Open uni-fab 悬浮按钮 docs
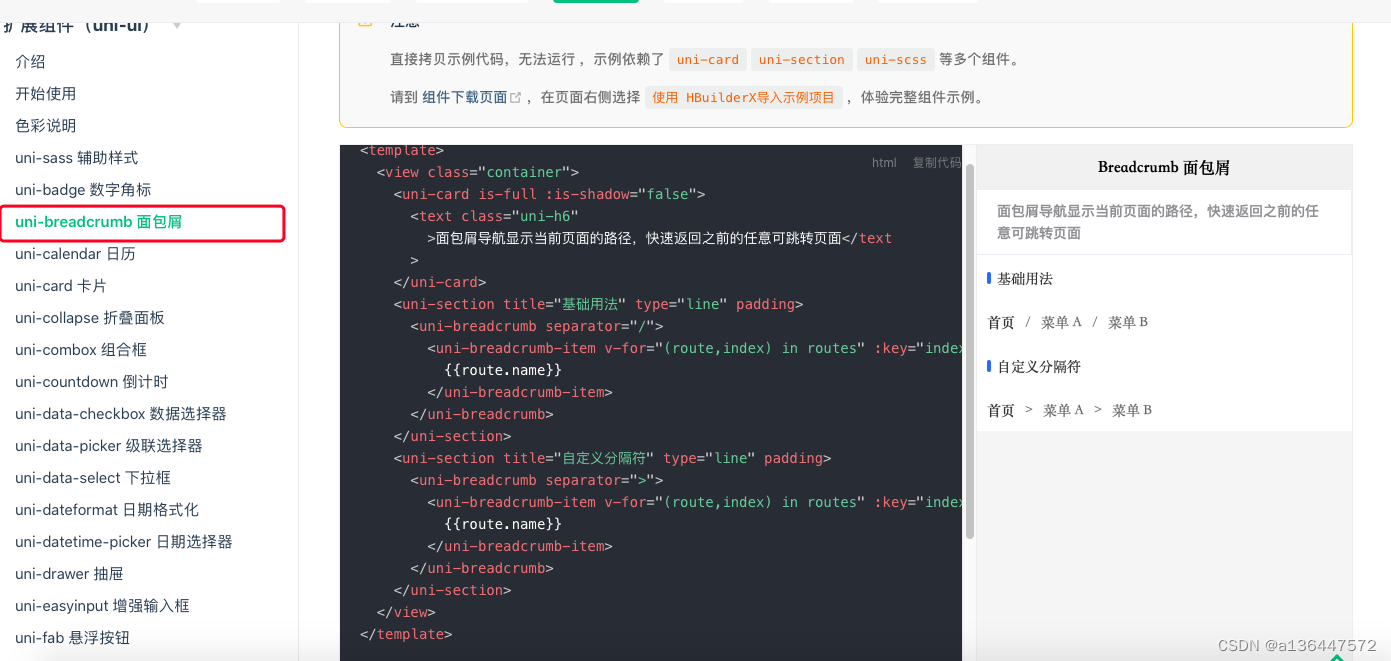 [x=72, y=638]
